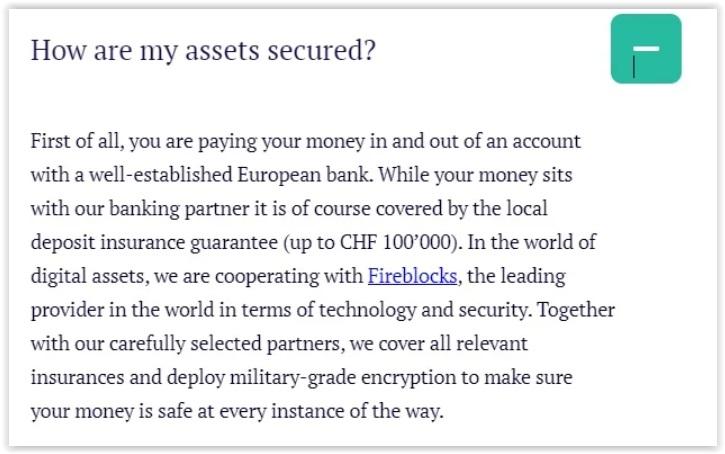The image size is (725, 454).
Task: Click the word "Together" in the paragraph
Action: tap(577, 310)
